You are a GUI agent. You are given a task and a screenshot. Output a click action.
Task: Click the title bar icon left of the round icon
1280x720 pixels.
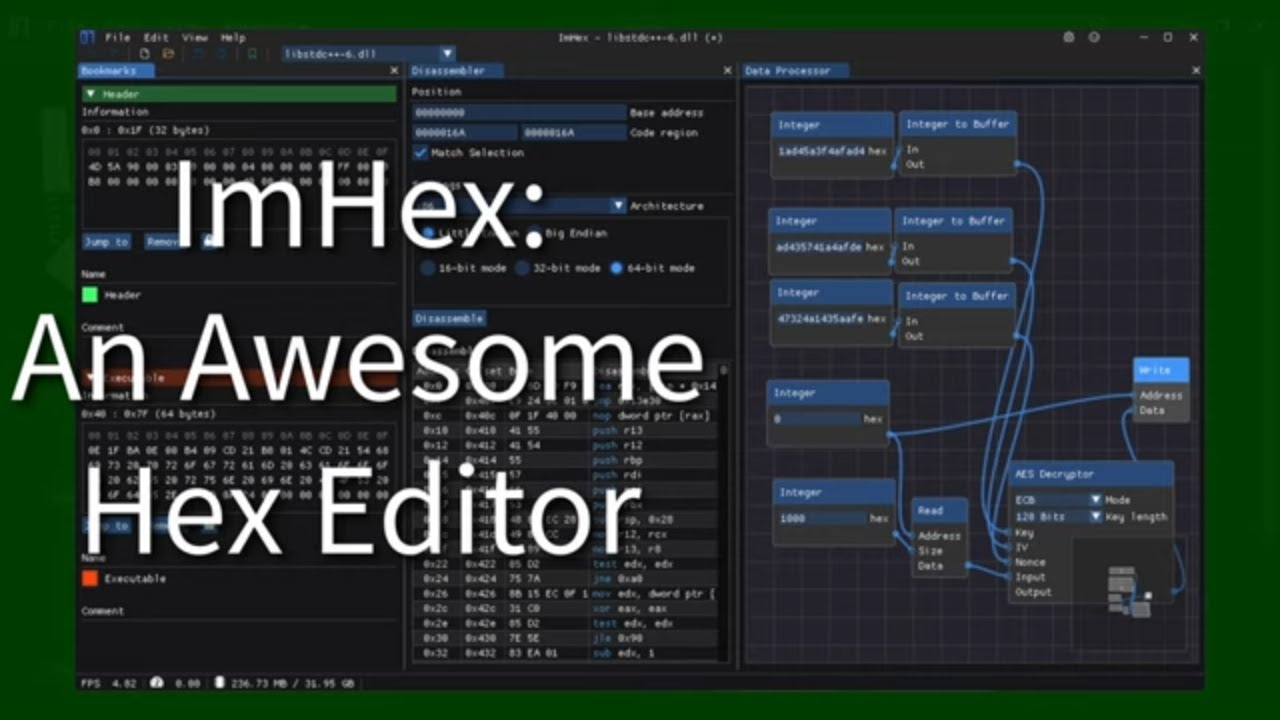click(1069, 37)
